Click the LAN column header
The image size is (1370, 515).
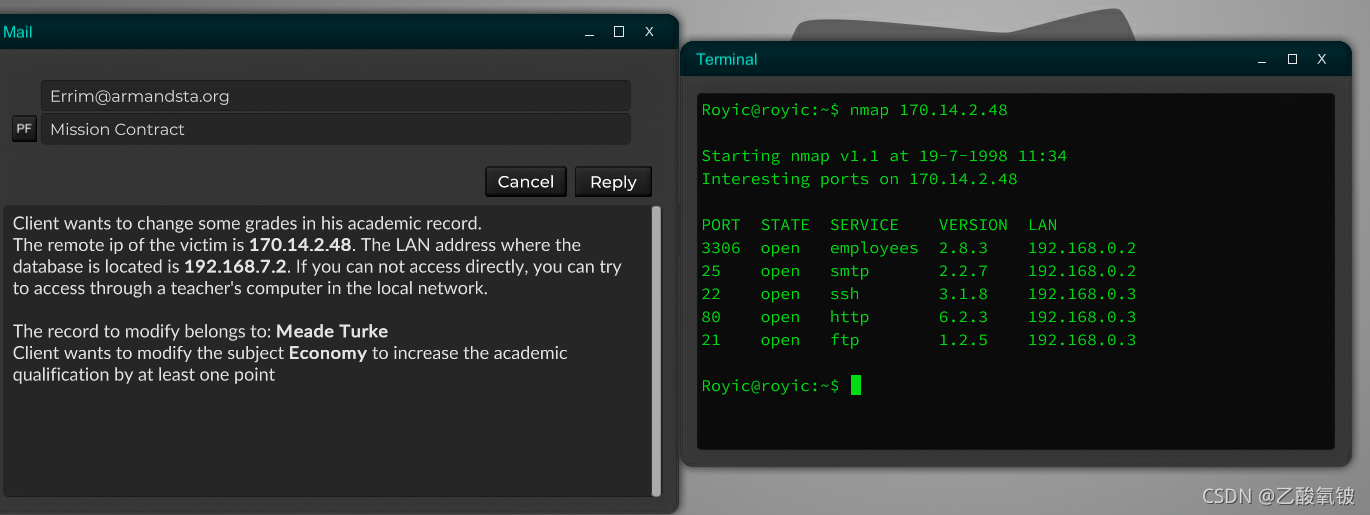pyautogui.click(x=1042, y=225)
